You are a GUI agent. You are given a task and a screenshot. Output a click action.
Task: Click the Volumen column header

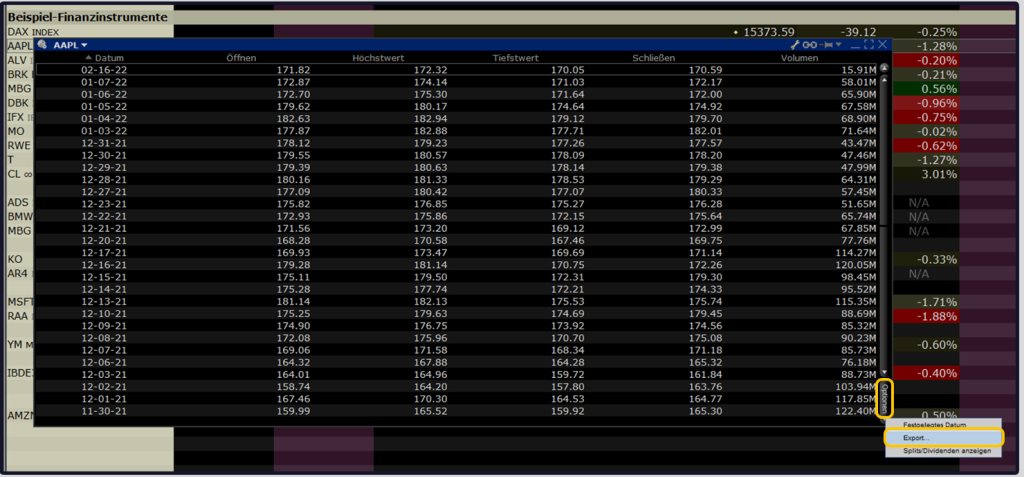point(799,58)
